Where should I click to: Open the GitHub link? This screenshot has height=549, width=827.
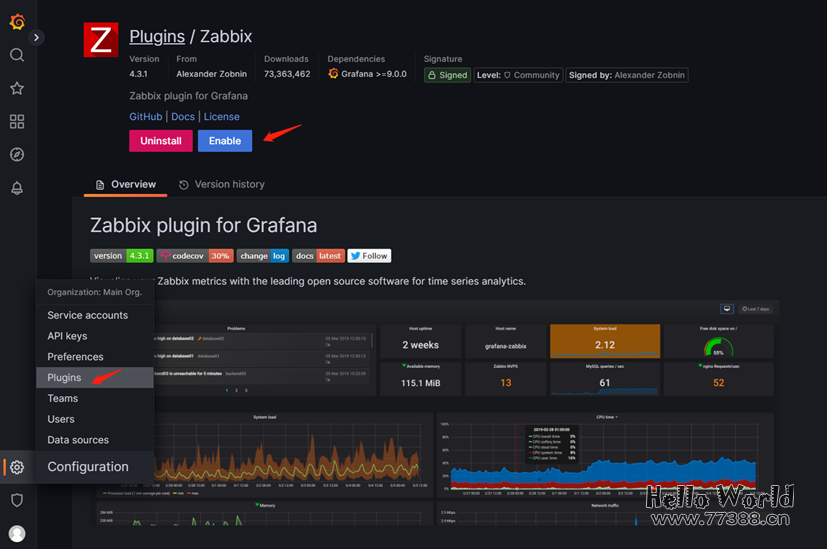coord(146,117)
